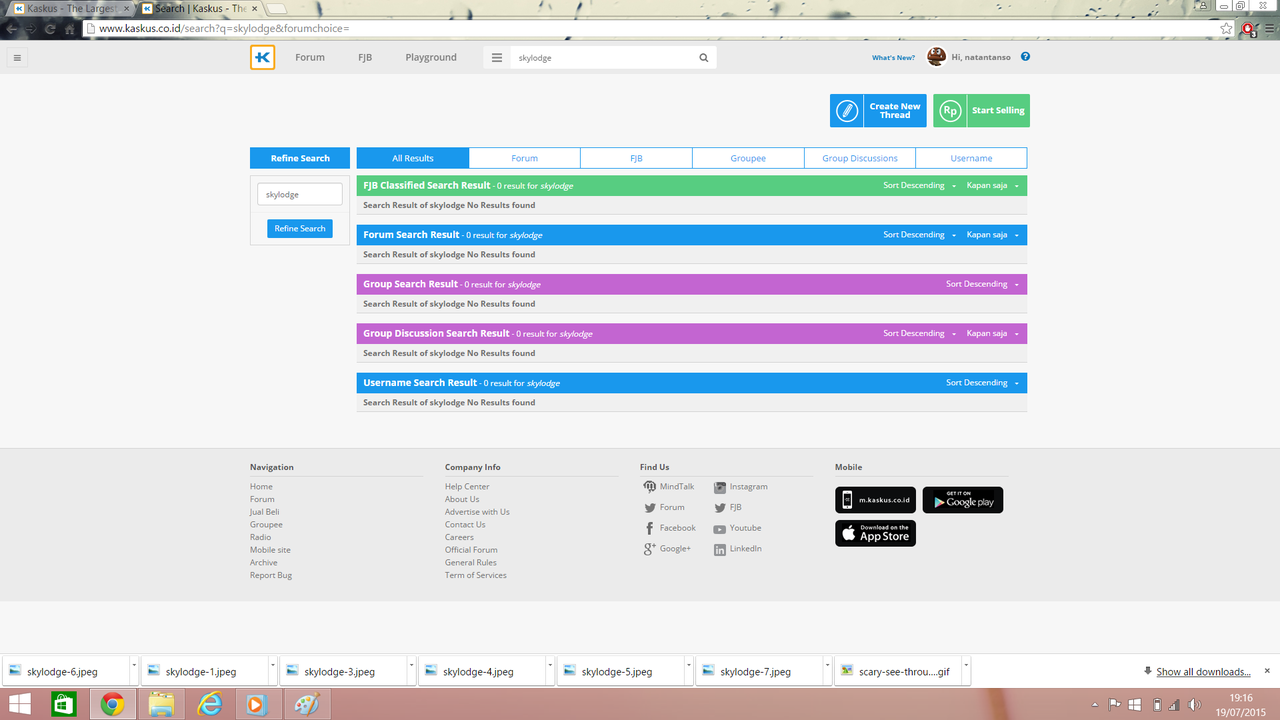Click the Google Play badge
The image size is (1280, 720).
tap(962, 500)
